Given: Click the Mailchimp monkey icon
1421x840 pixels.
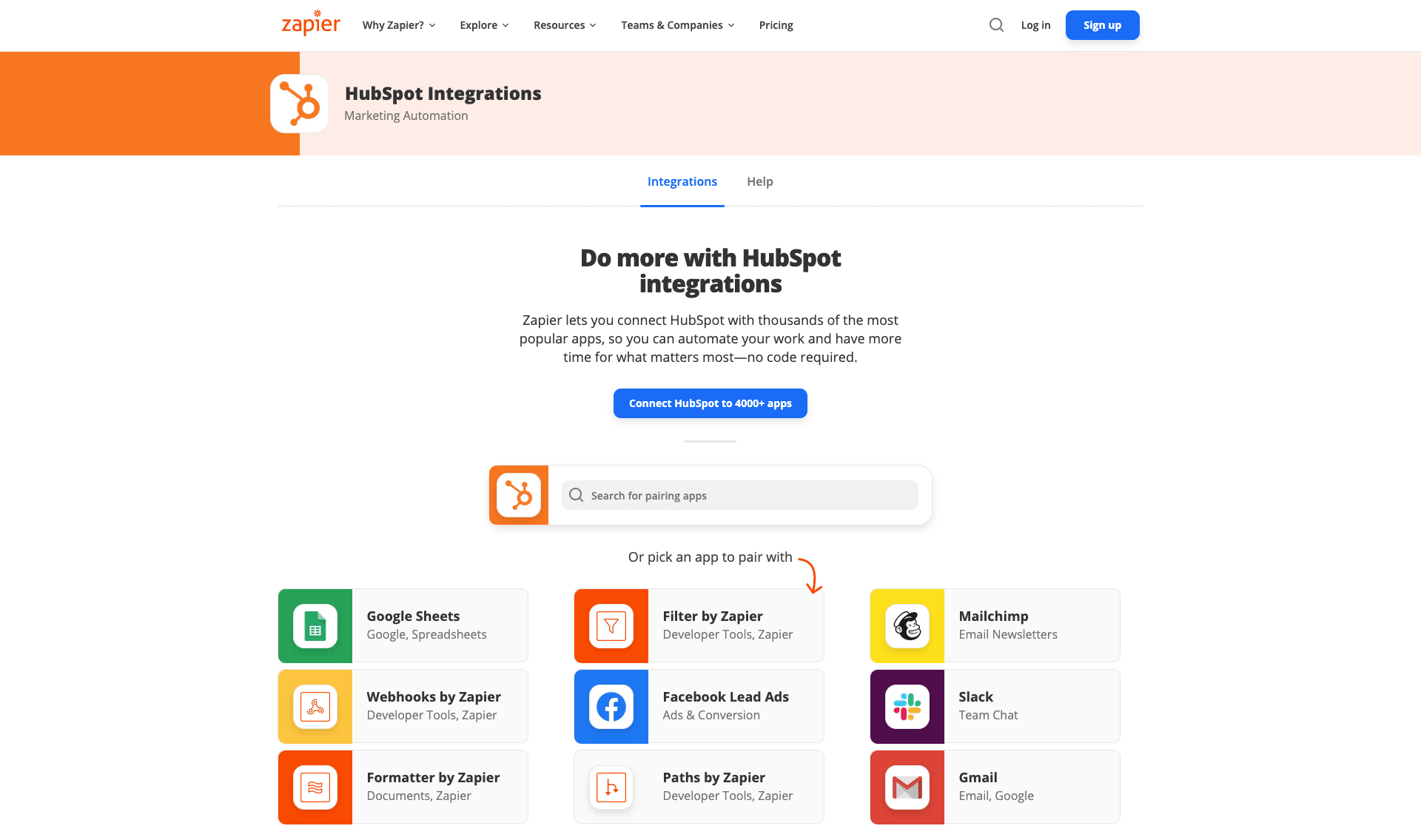Looking at the screenshot, I should point(907,625).
